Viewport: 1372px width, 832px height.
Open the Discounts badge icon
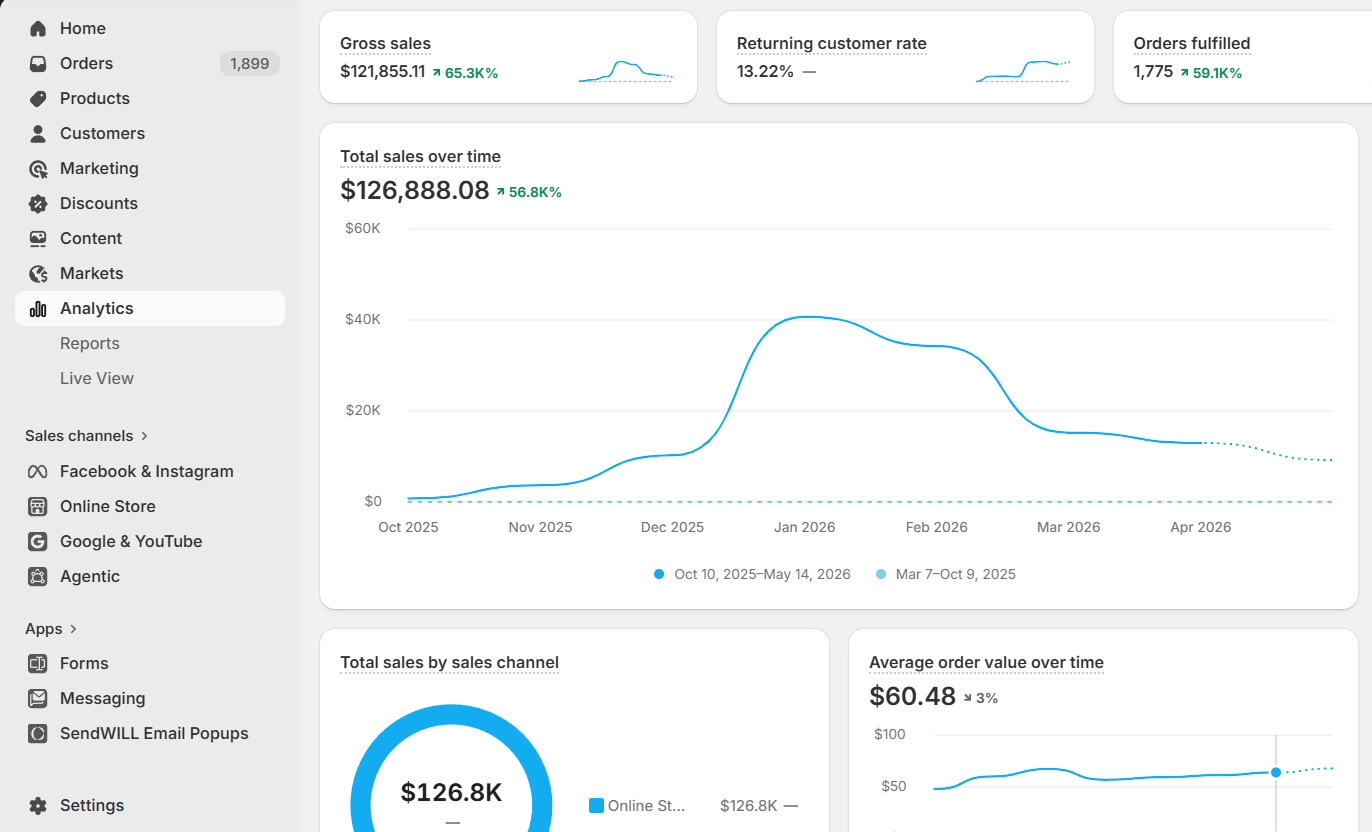38,203
